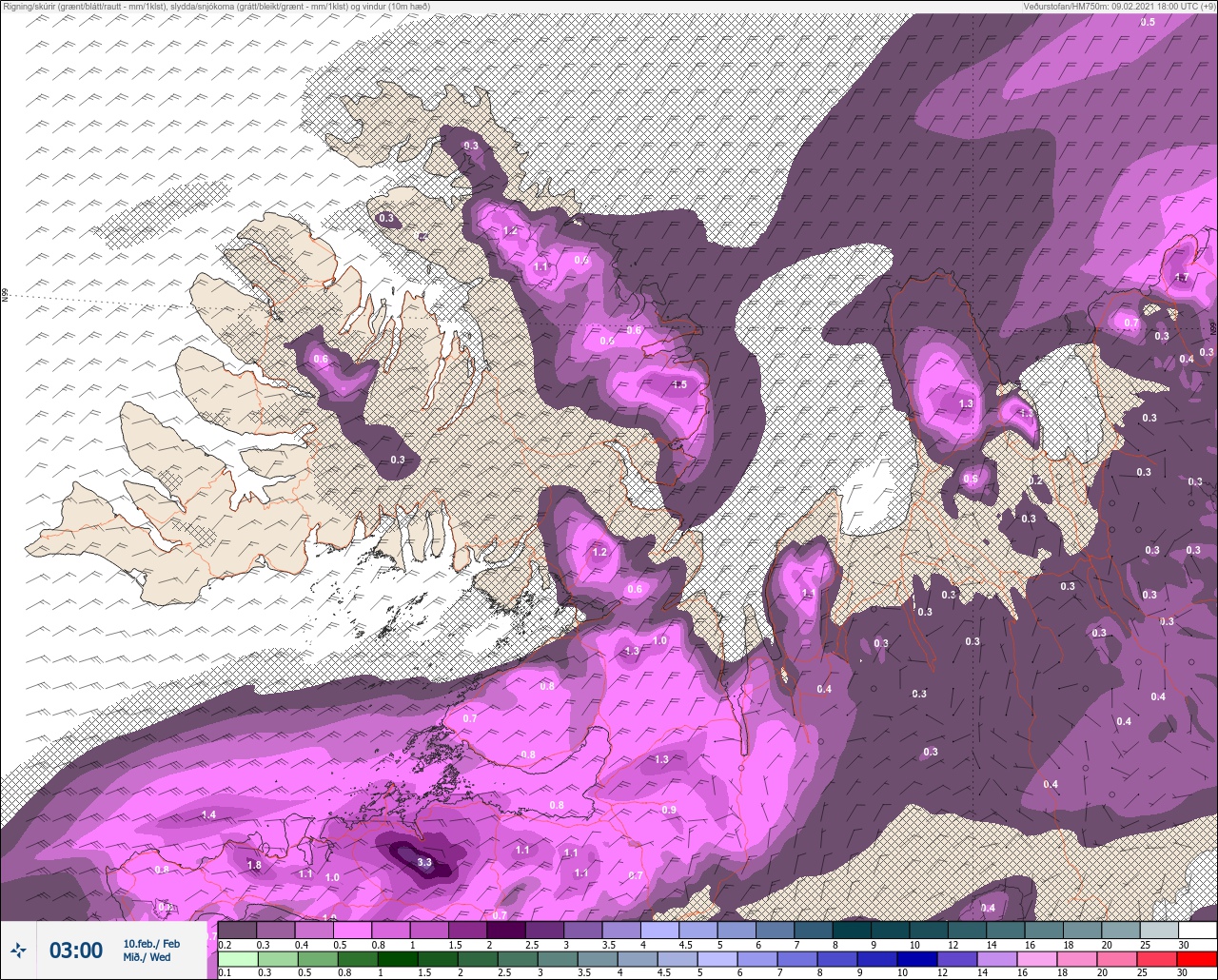The image size is (1218, 980).
Task: Select the dark teal upper legend swatch for 8
Action: pyautogui.click(x=852, y=930)
